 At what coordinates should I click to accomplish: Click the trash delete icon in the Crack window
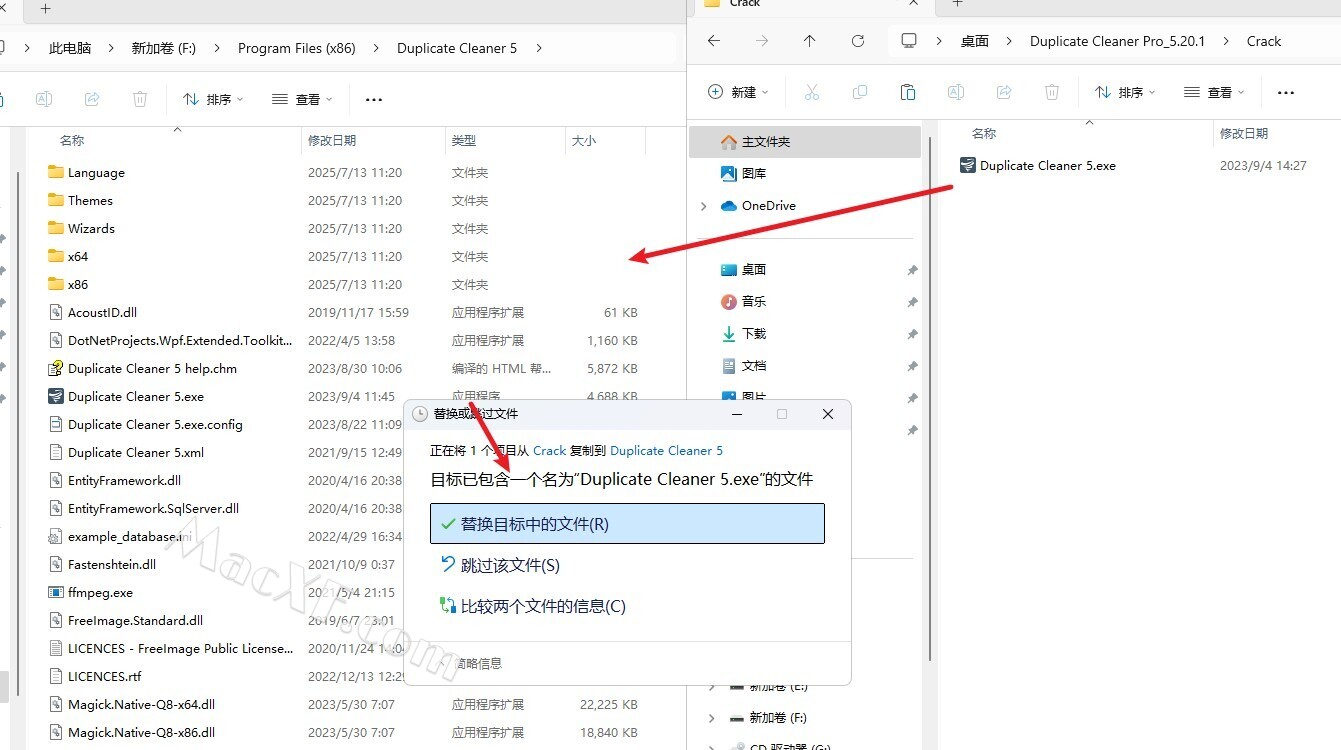(1052, 92)
